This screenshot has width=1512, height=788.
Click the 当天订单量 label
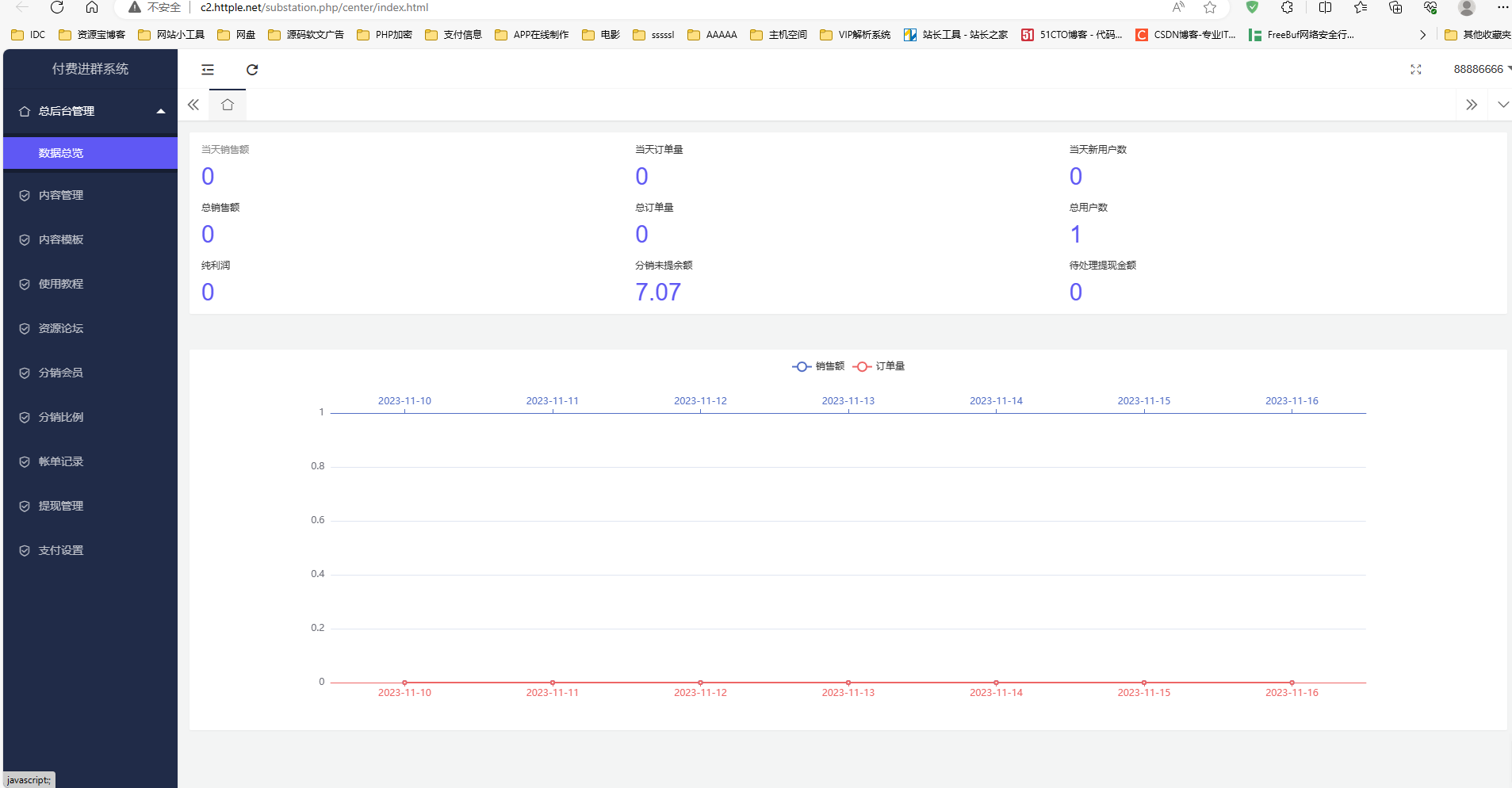click(x=659, y=149)
